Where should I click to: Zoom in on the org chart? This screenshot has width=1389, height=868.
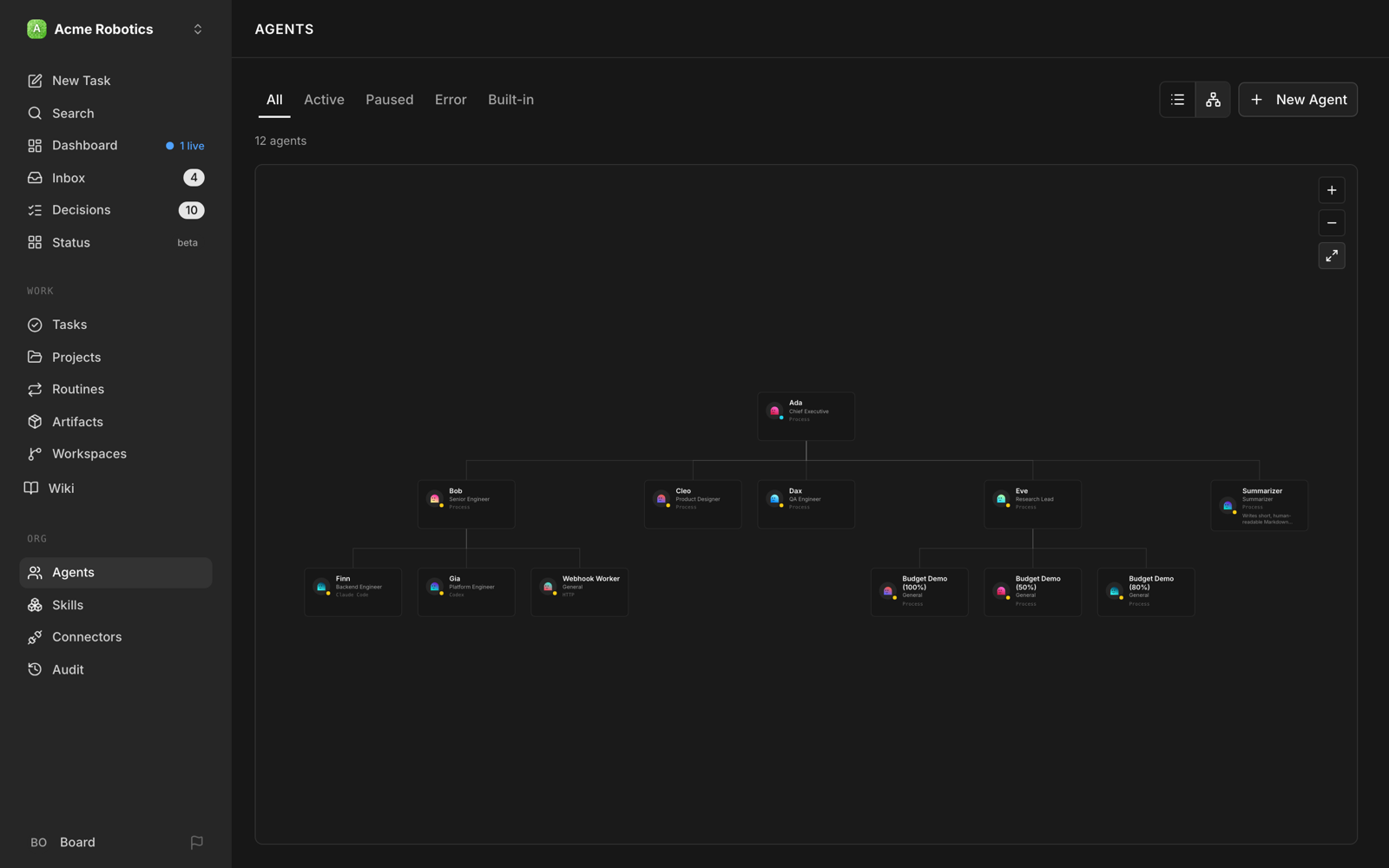[x=1332, y=190]
